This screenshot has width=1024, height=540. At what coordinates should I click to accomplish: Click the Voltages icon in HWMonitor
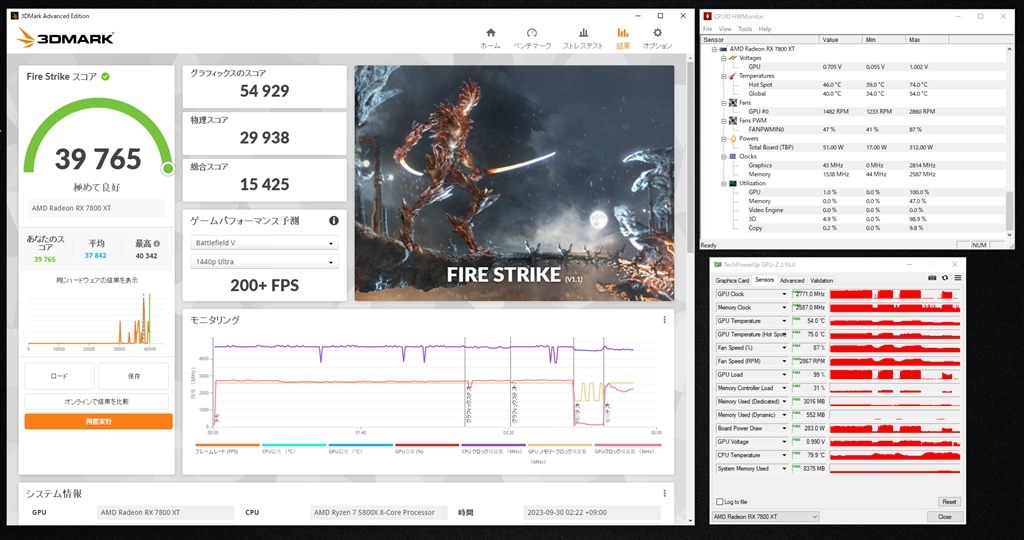click(733, 58)
